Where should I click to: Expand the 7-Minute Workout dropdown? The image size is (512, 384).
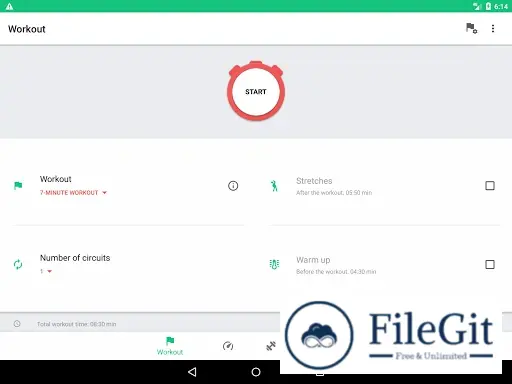73,193
